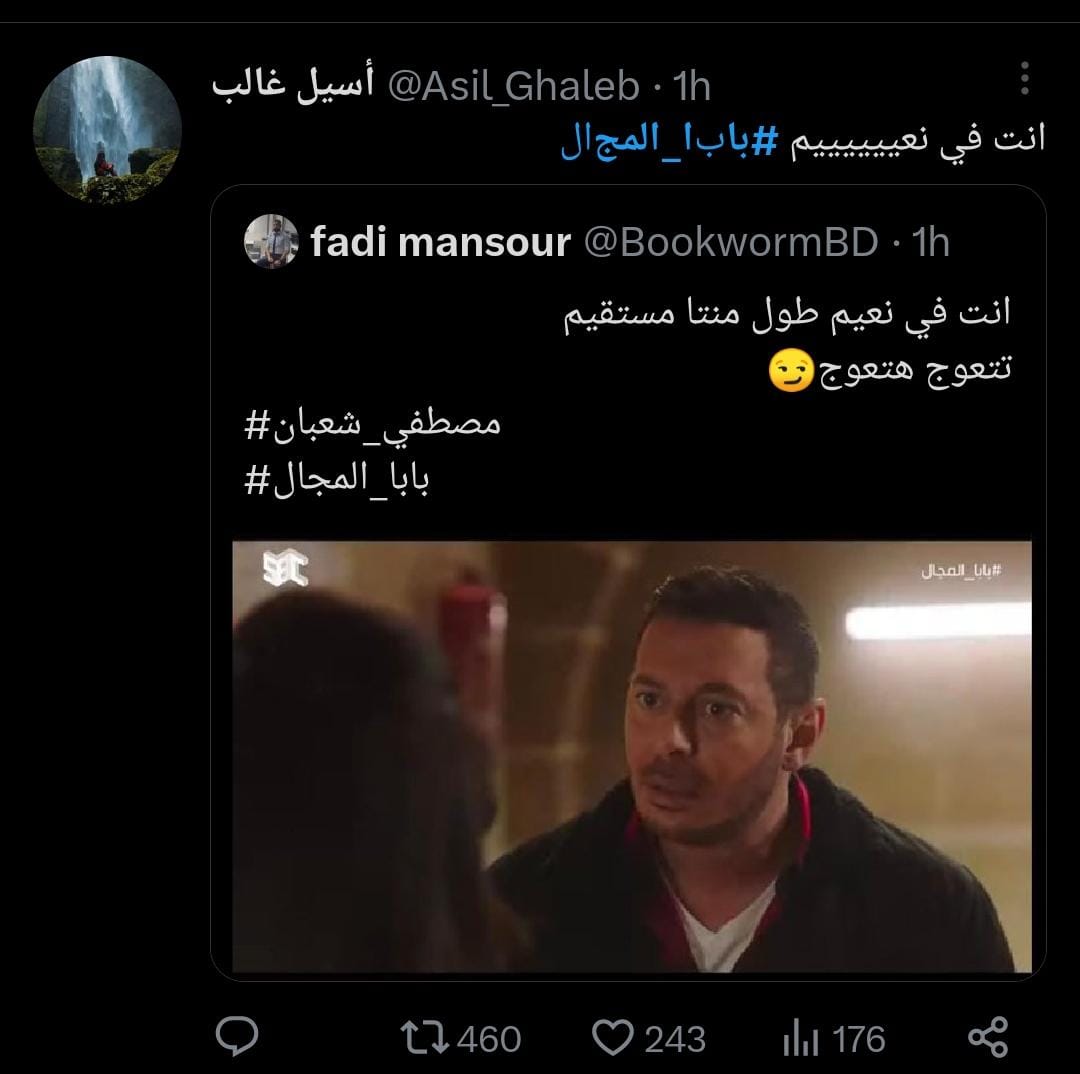This screenshot has width=1080, height=1074.
Task: Click the 460 retweet count
Action: click(x=489, y=1039)
